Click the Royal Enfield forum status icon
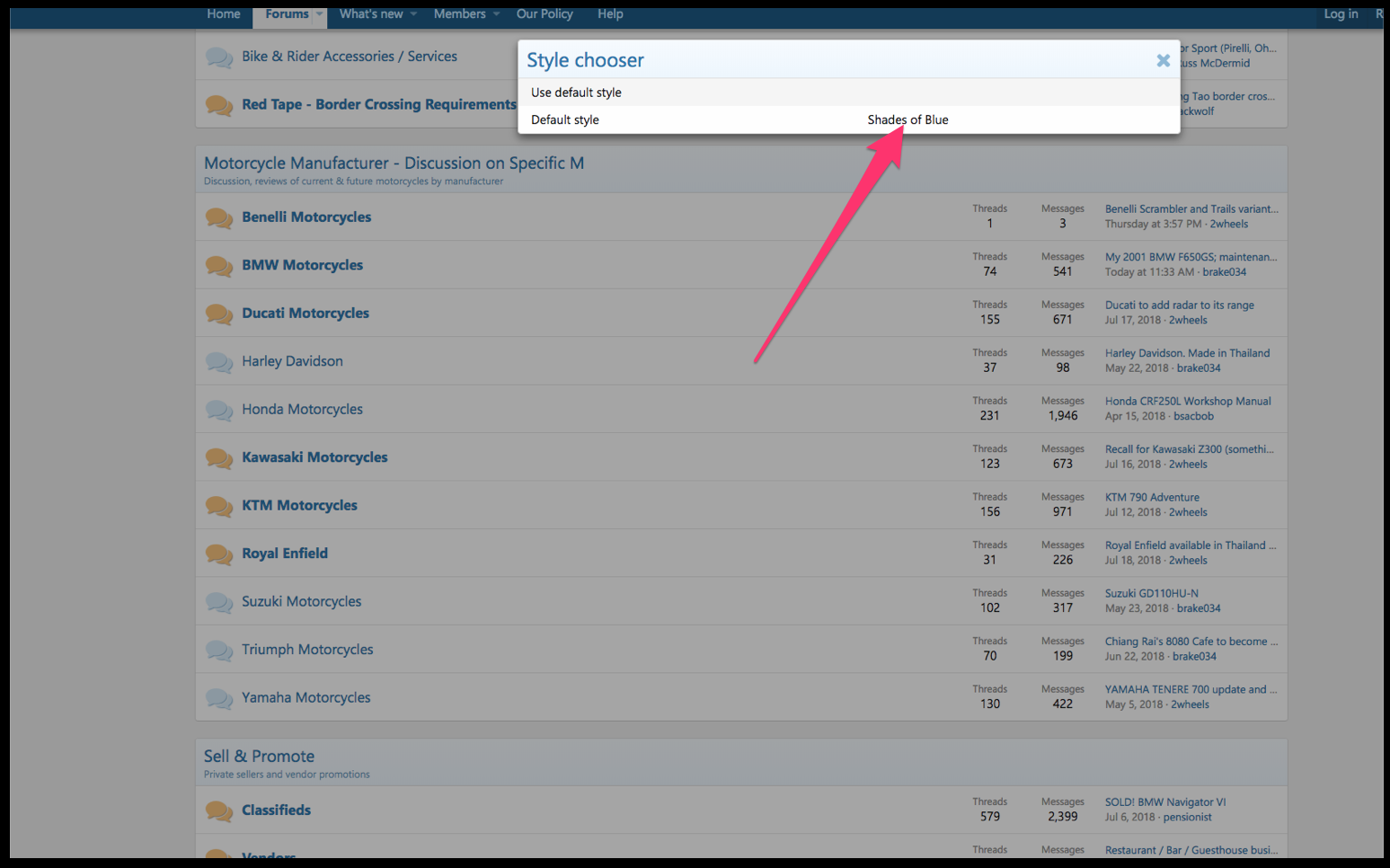Image resolution: width=1390 pixels, height=868 pixels. tap(218, 554)
